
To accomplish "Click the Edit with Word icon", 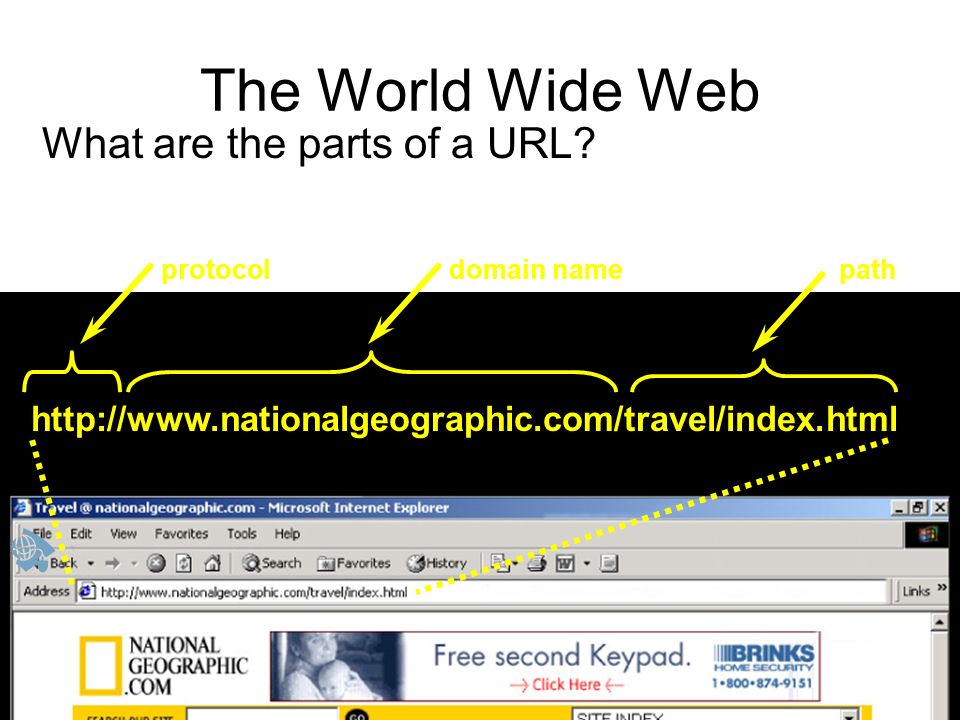I will pos(564,563).
